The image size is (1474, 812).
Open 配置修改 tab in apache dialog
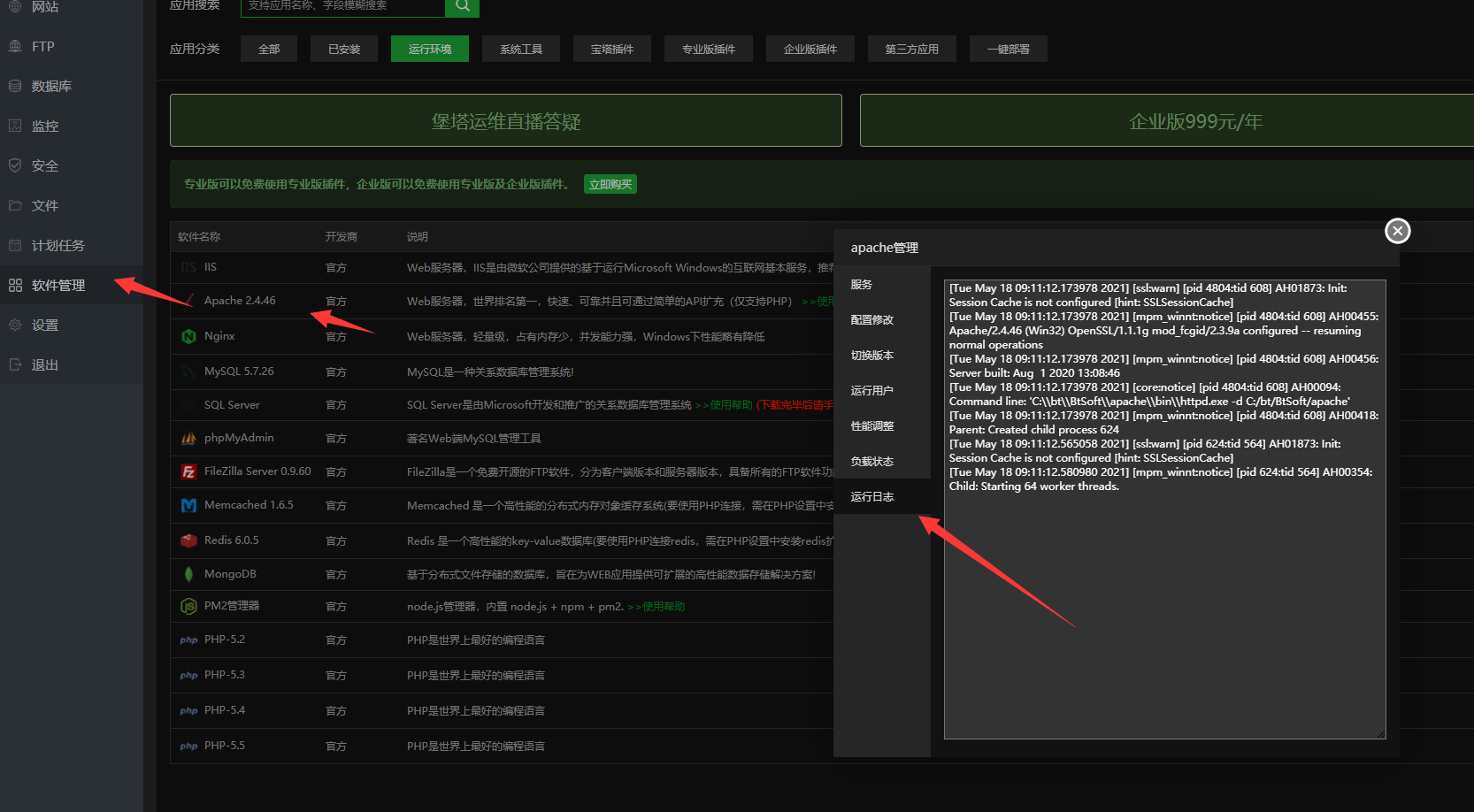point(882,319)
